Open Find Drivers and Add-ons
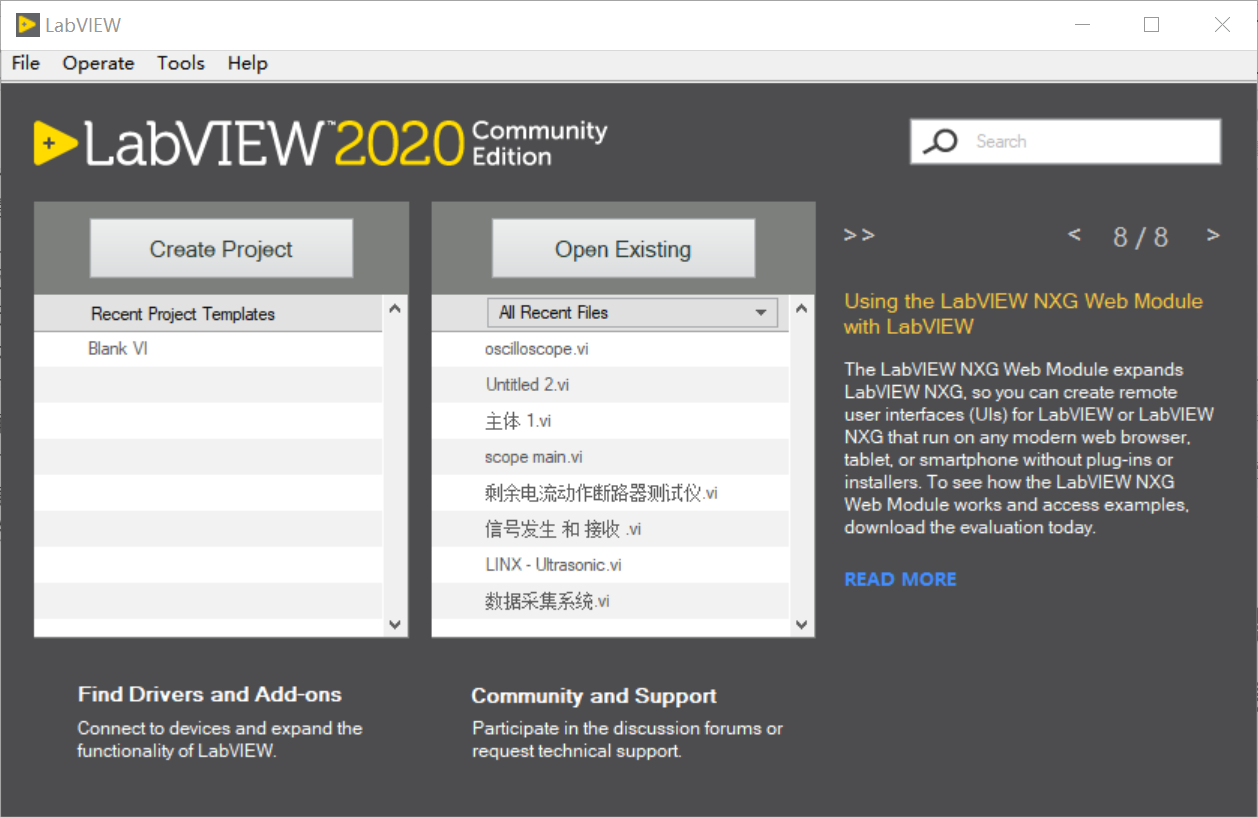This screenshot has width=1258, height=817. click(x=209, y=694)
